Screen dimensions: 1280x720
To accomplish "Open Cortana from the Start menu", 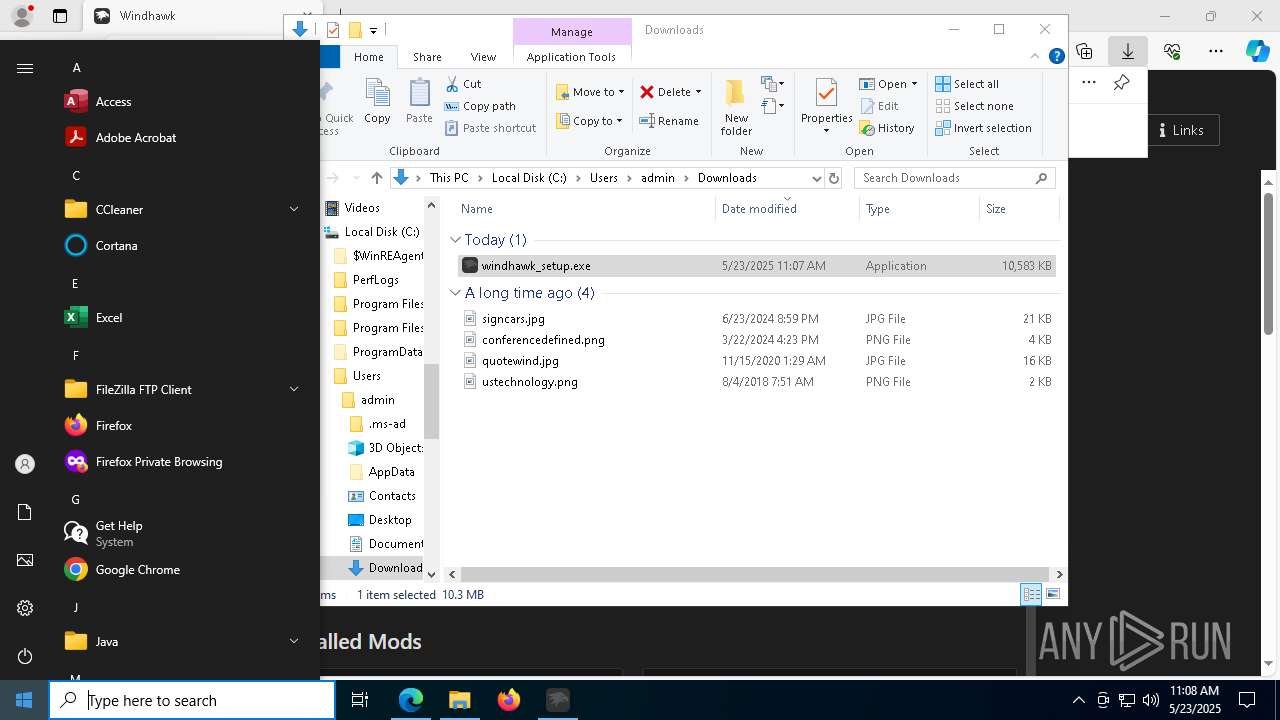I will [184, 246].
